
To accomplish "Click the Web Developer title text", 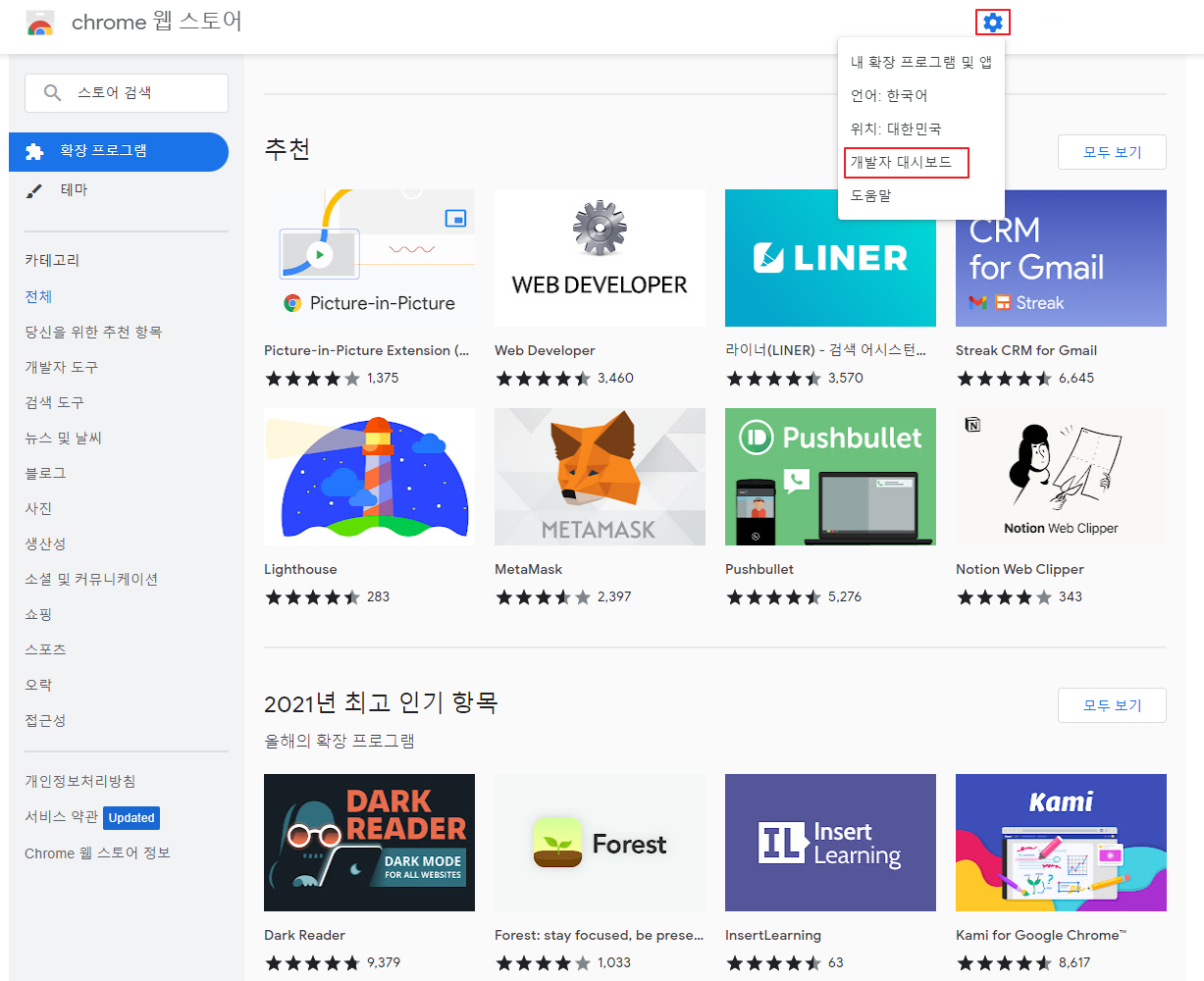I will [x=545, y=350].
